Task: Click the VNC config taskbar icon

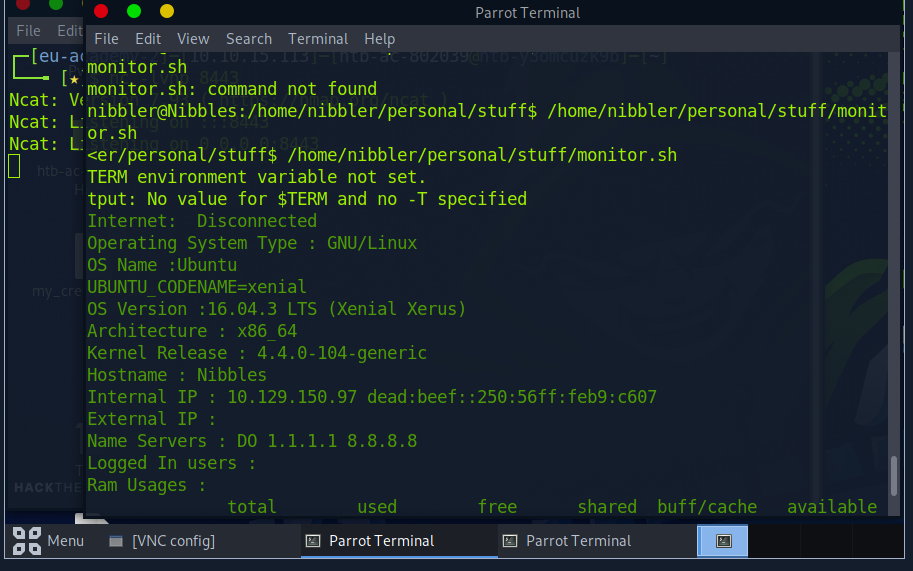Action: pyautogui.click(x=115, y=541)
